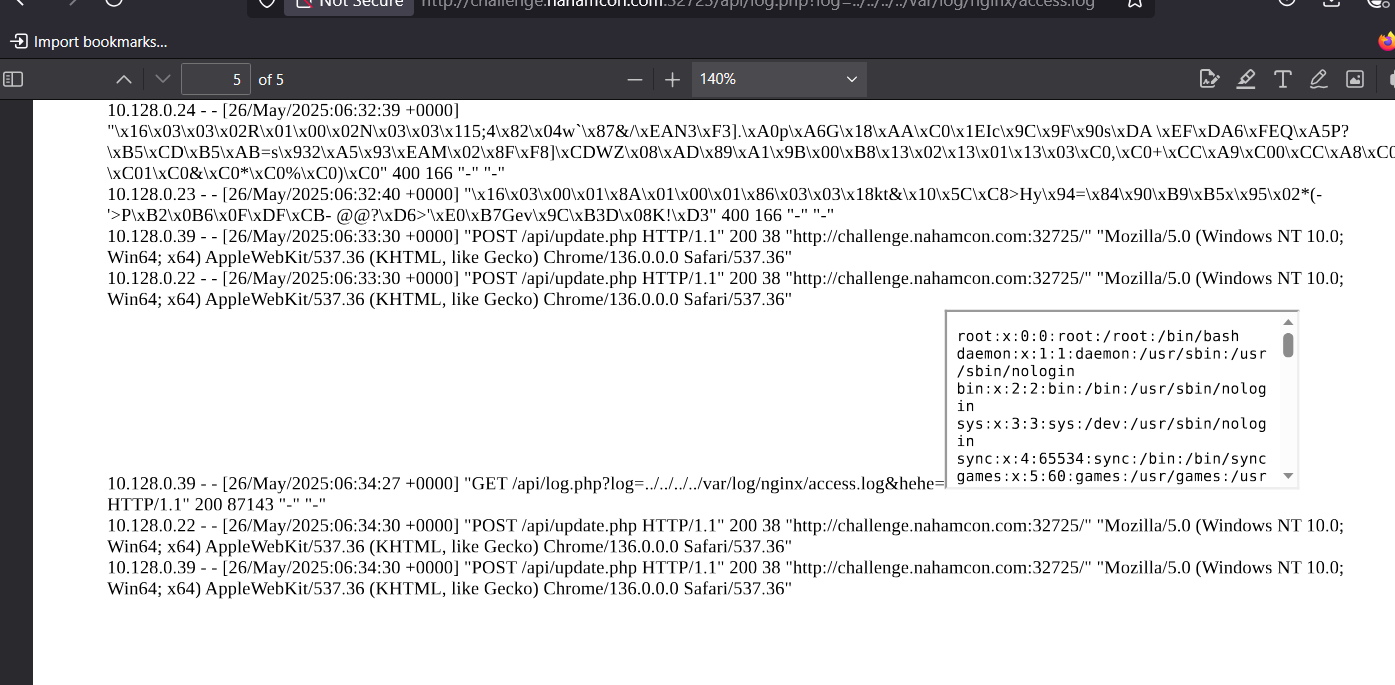This screenshot has height=685, width=1395.
Task: Select the add image tool
Action: (x=1355, y=79)
